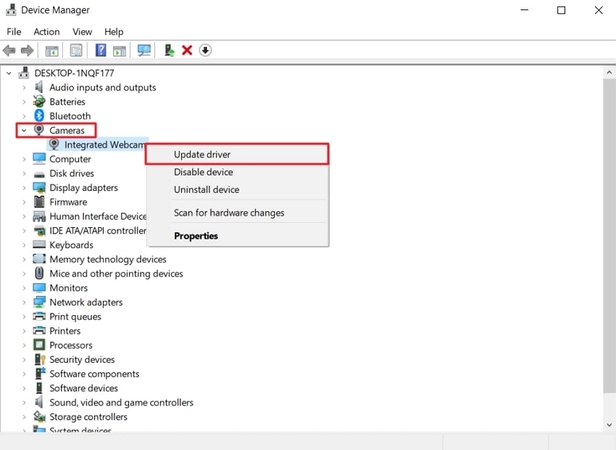Click the scrollbar up arrow
The width and height of the screenshot is (616, 450).
(x=609, y=73)
